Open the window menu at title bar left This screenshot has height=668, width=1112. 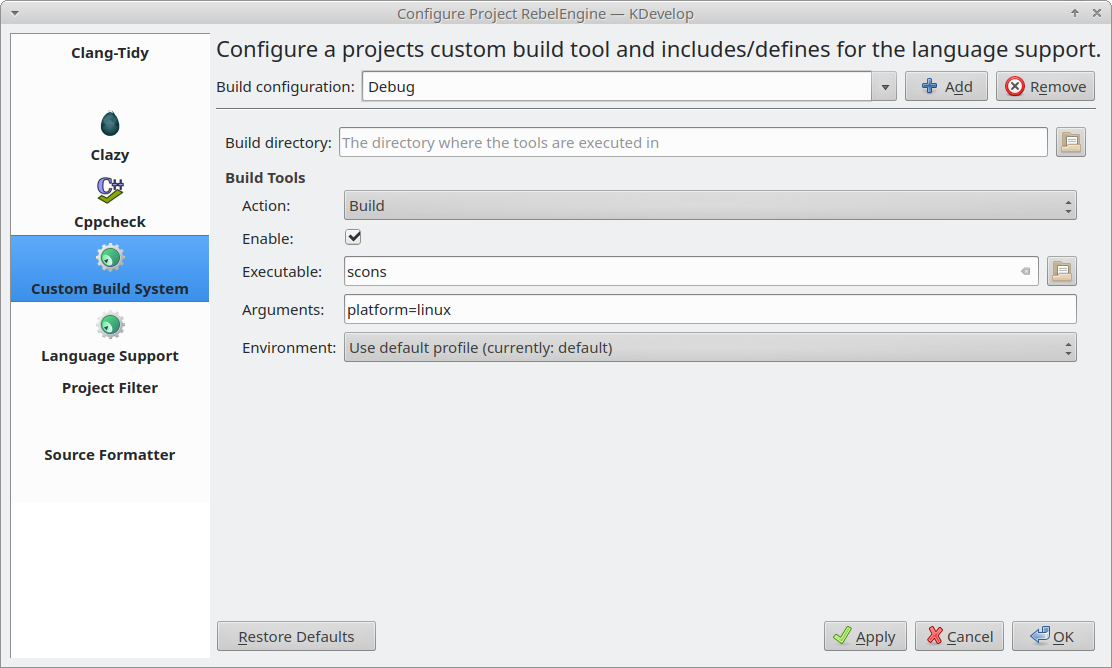15,13
